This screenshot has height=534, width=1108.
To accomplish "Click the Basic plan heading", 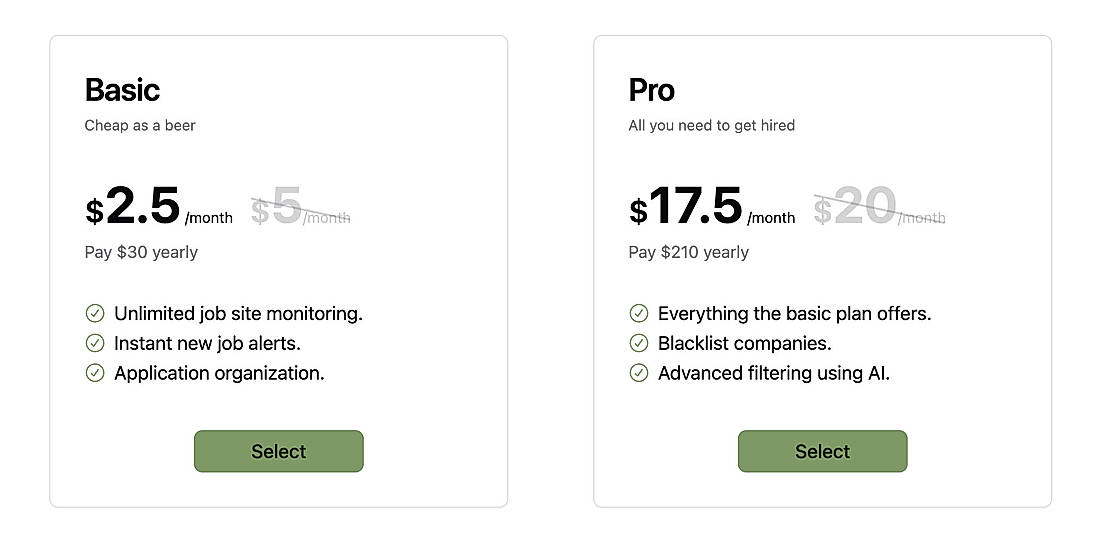I will pyautogui.click(x=122, y=90).
